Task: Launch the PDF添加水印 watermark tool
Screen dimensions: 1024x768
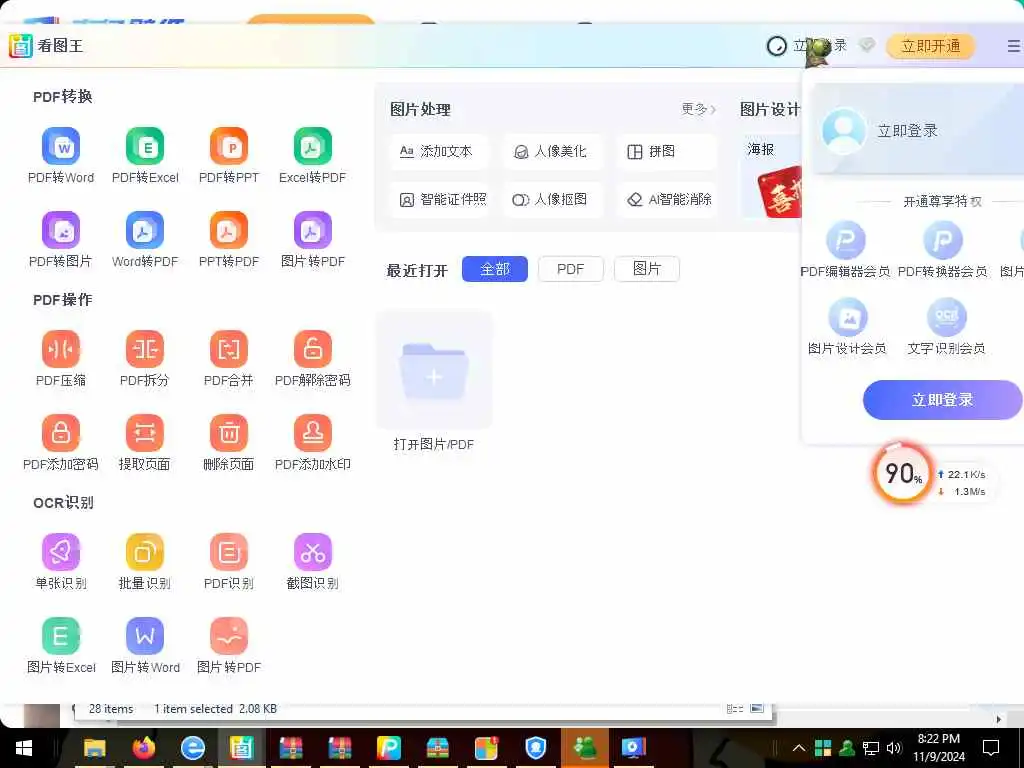Action: tap(312, 442)
